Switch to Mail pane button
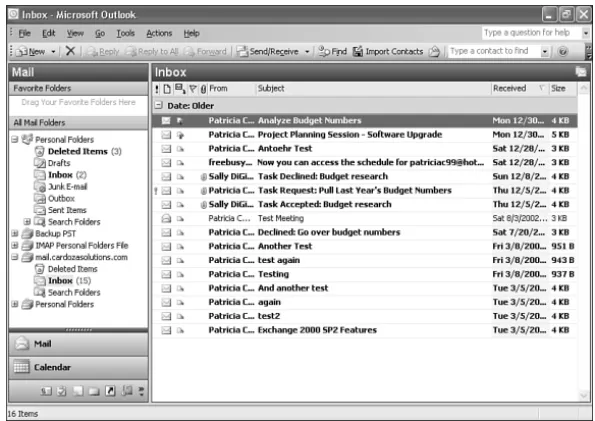Screen dimensions: 595x421 (78, 344)
